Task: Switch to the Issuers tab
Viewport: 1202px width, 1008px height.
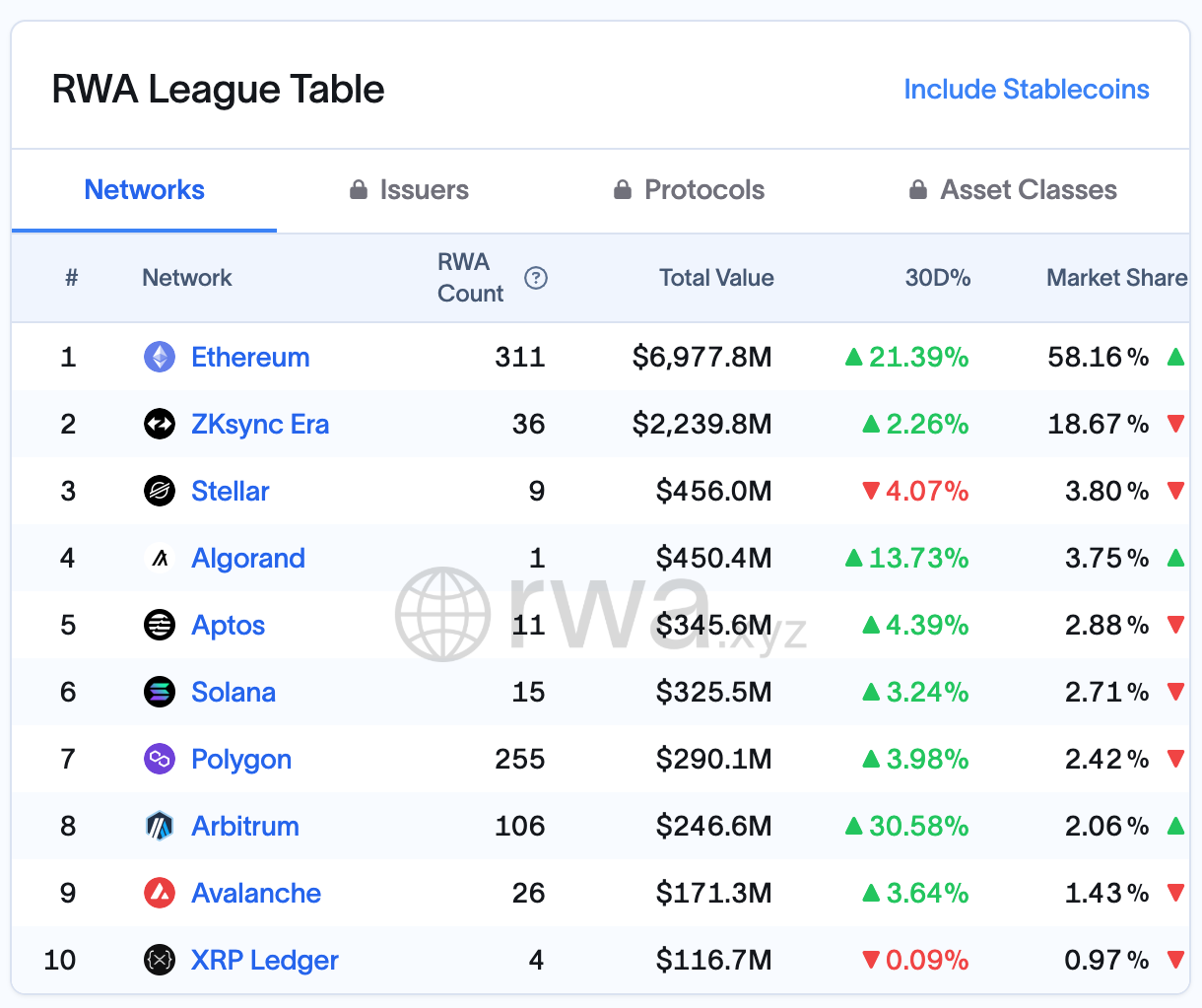Action: pyautogui.click(x=410, y=190)
